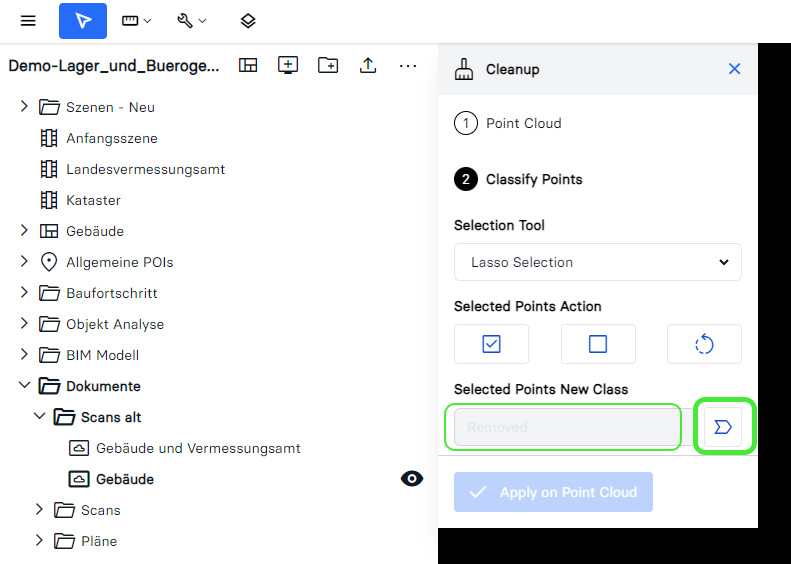Click the add screen view icon
791x564 pixels.
point(288,65)
